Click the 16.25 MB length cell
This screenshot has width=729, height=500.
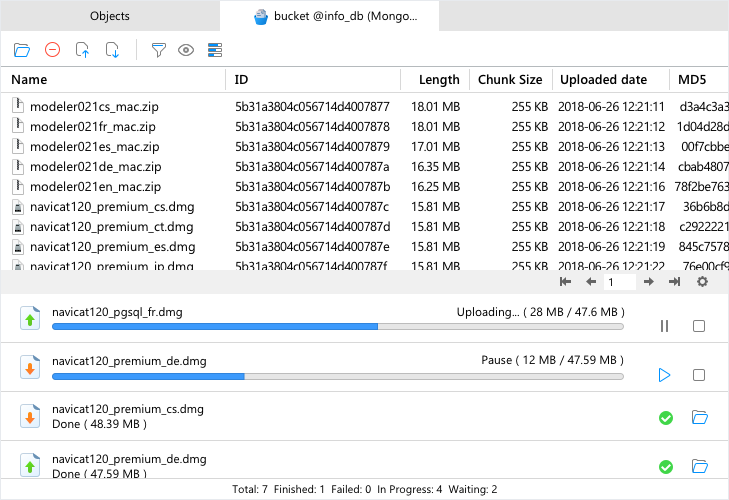(435, 187)
